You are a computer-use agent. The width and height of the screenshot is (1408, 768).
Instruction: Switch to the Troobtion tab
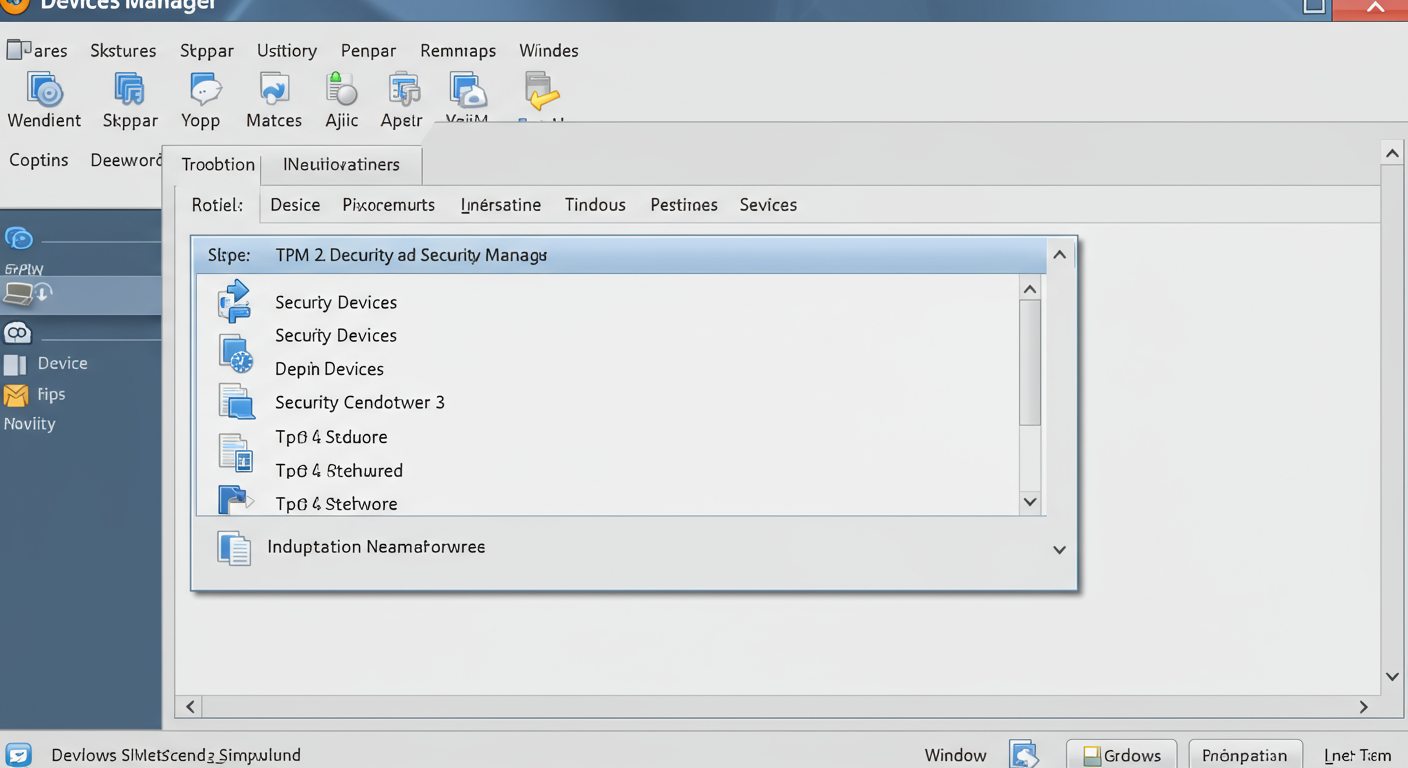pyautogui.click(x=218, y=165)
